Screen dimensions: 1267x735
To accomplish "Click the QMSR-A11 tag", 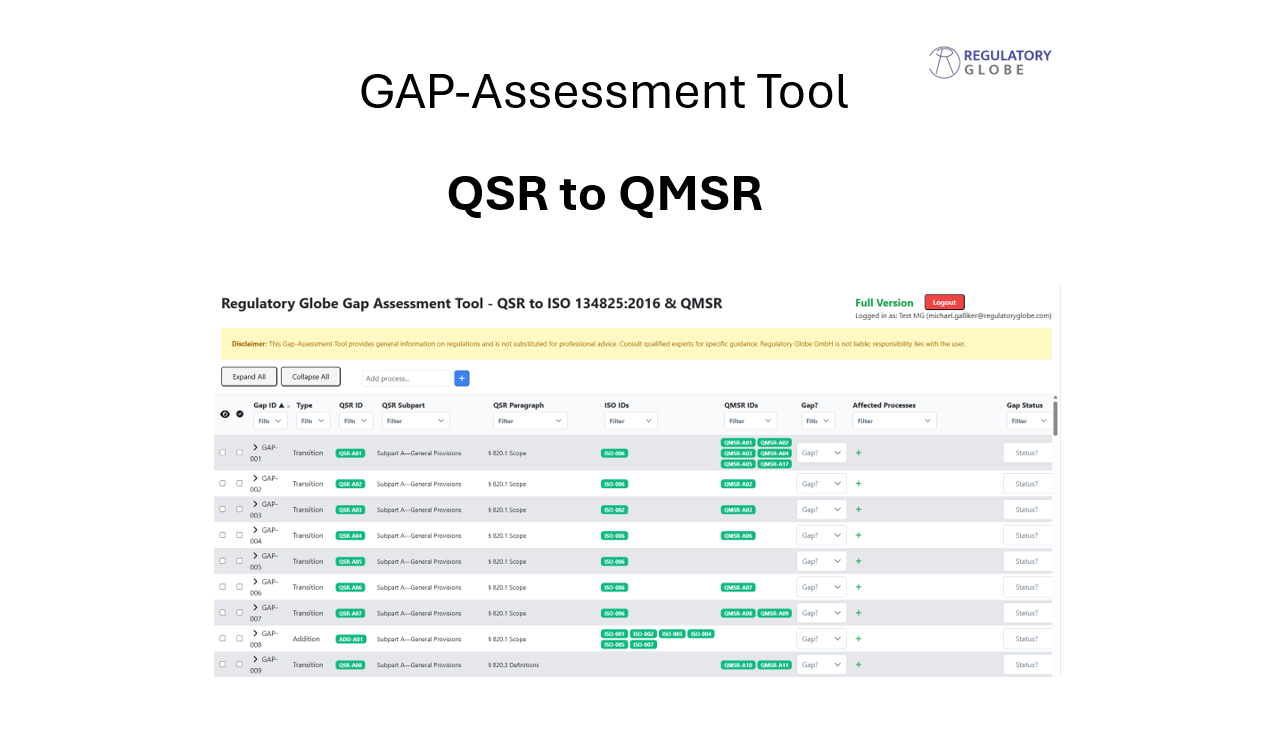I will coord(774,665).
